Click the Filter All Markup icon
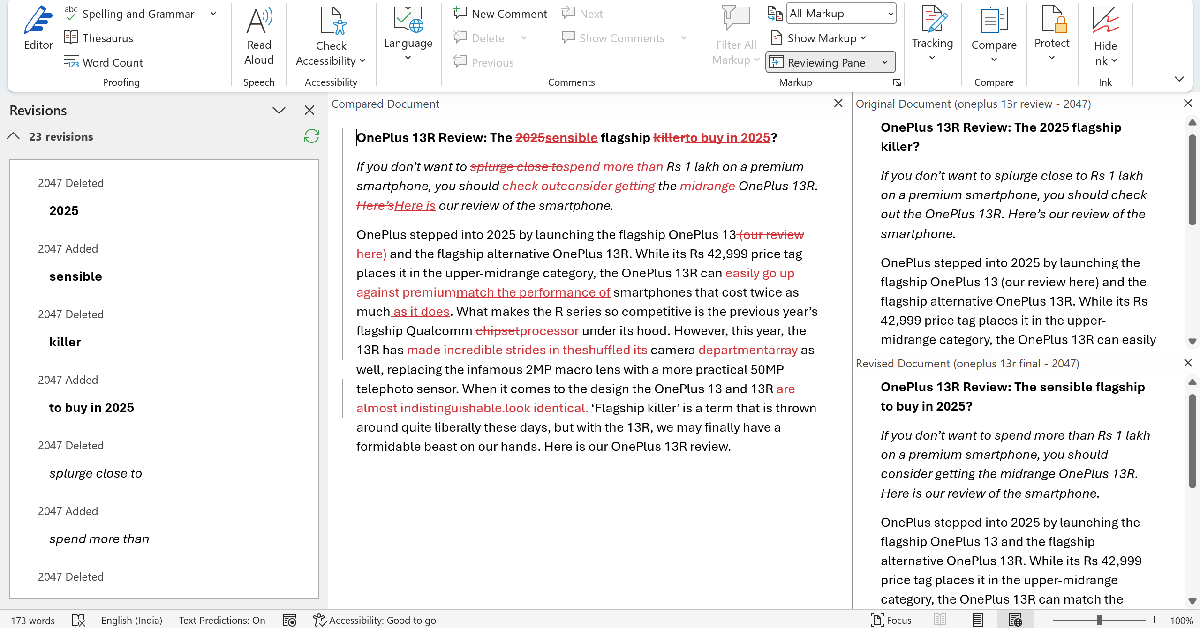 pos(735,20)
